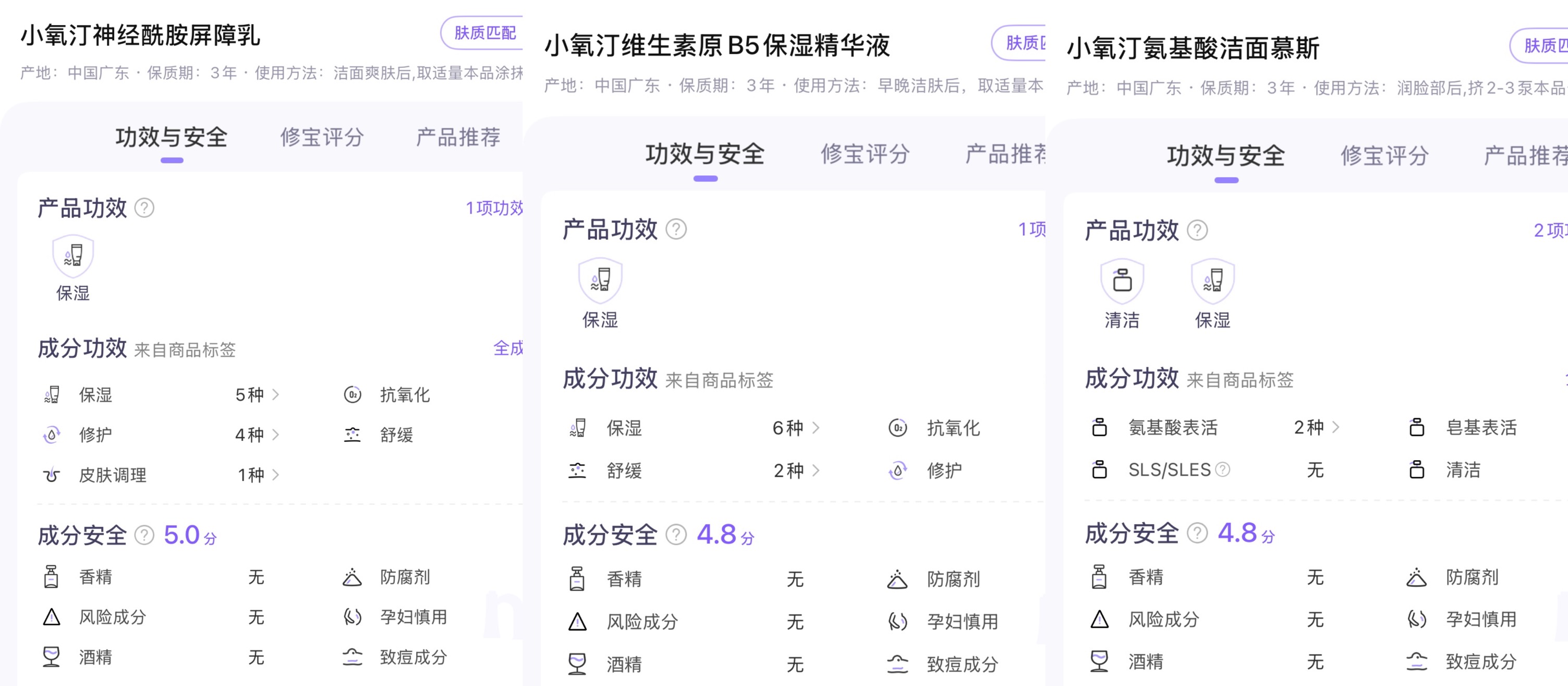Tap 清洁 shield icon in 洁面慕斯 panel
This screenshot has width=1568, height=686.
(x=1122, y=281)
